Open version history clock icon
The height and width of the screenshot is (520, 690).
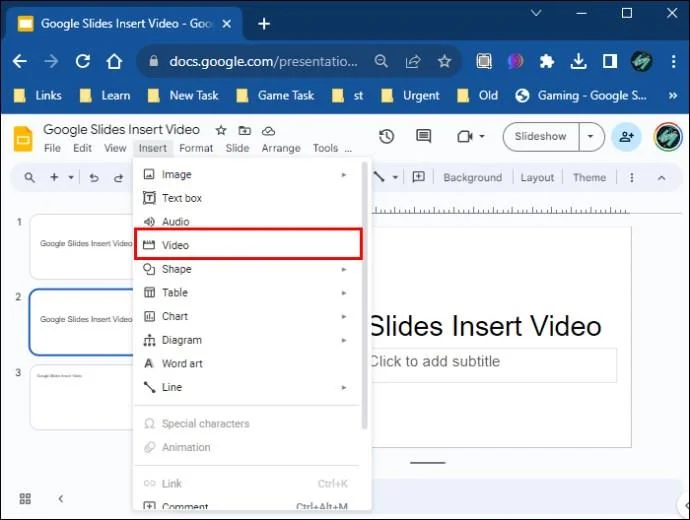(x=386, y=137)
